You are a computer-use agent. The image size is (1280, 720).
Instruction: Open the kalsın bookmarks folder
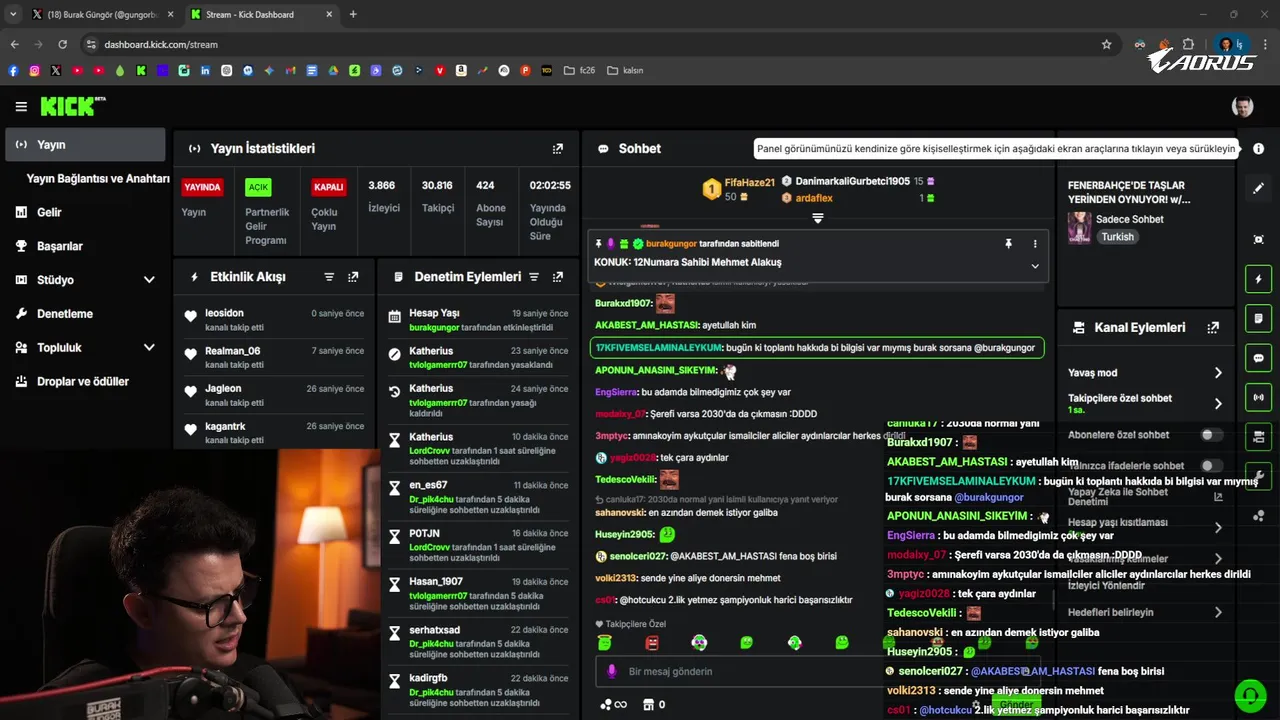point(625,71)
